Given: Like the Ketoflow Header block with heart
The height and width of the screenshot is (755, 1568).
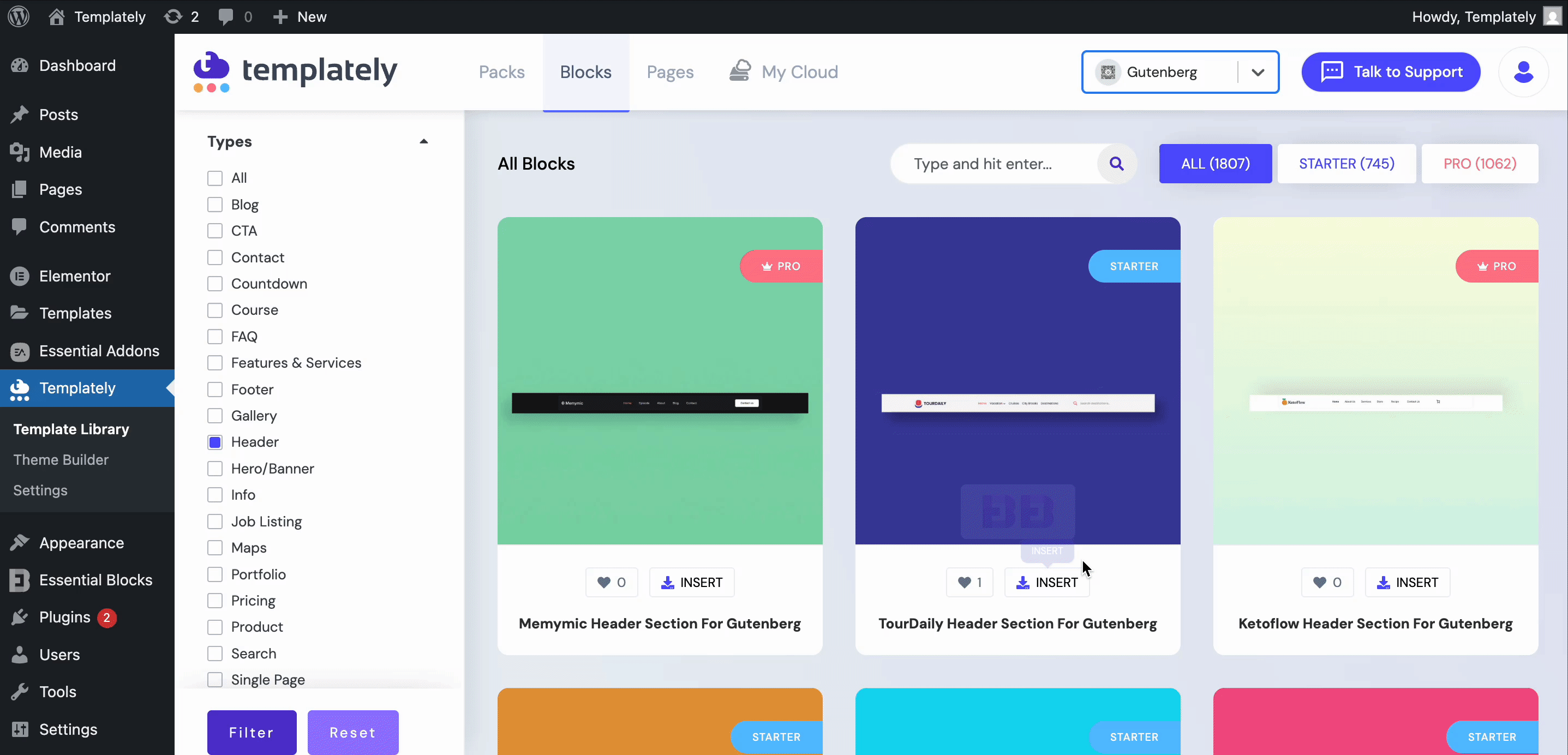Looking at the screenshot, I should click(1327, 582).
